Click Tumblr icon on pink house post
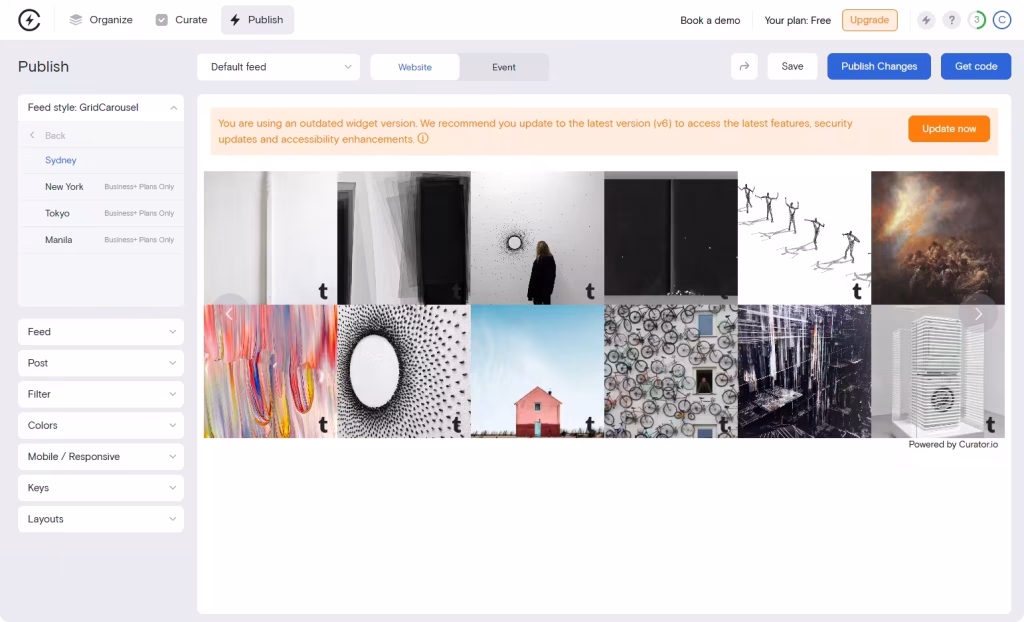This screenshot has height=622, width=1024. 590,425
